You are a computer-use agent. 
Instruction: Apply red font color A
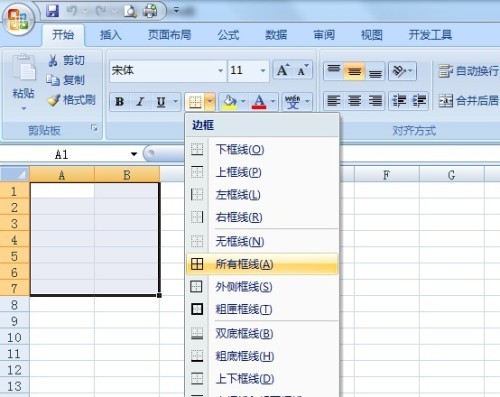pyautogui.click(x=259, y=102)
